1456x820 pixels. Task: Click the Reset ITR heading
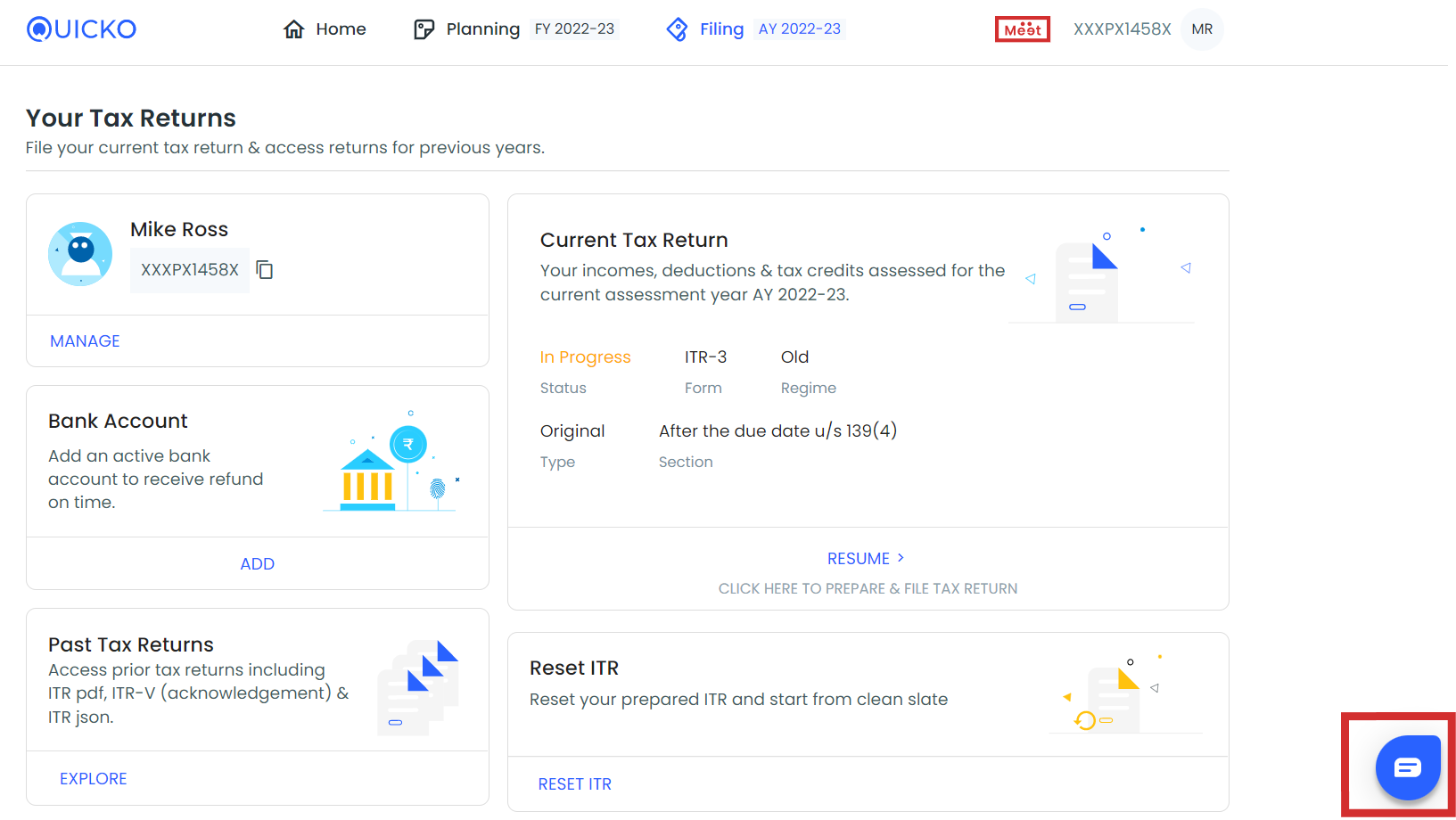574,668
